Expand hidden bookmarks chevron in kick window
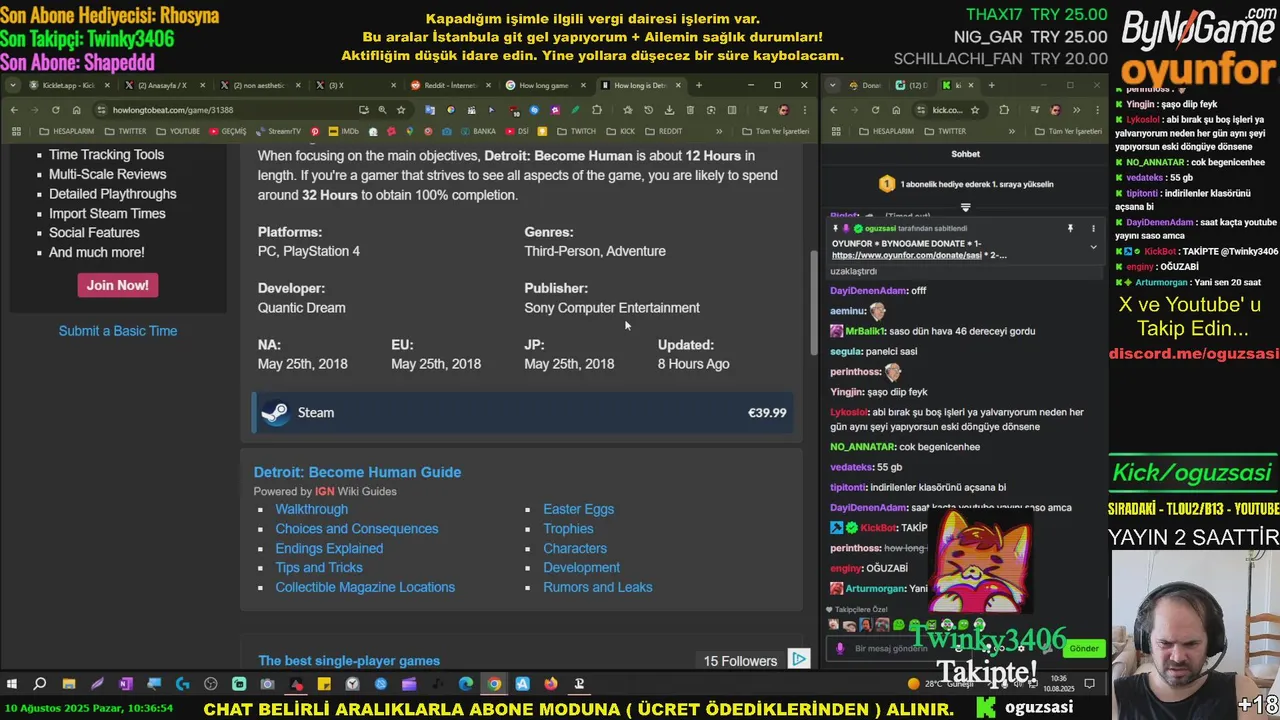The image size is (1280, 720). pyautogui.click(x=1012, y=131)
